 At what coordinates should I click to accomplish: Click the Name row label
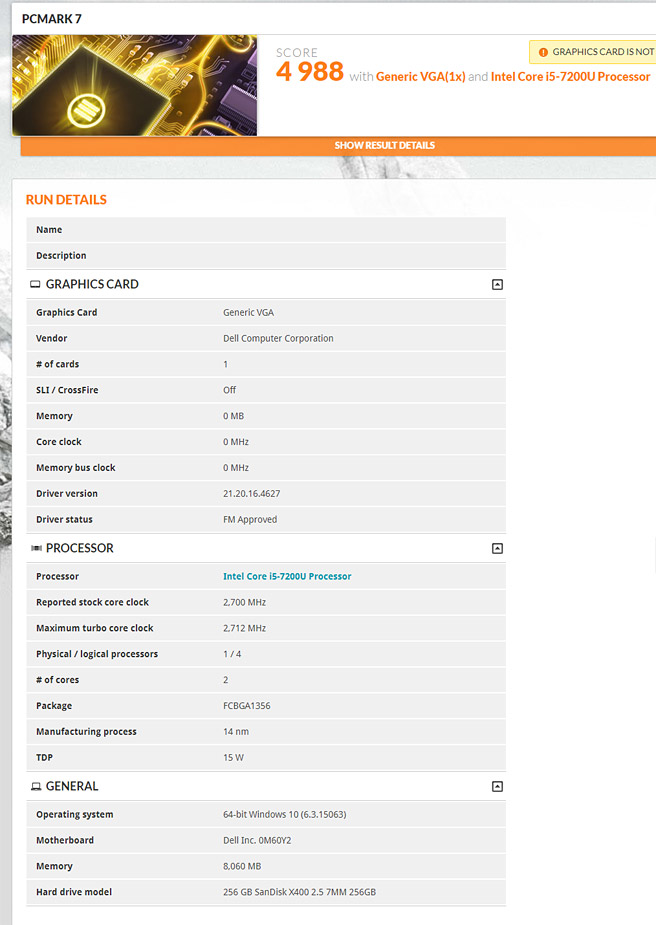49,230
